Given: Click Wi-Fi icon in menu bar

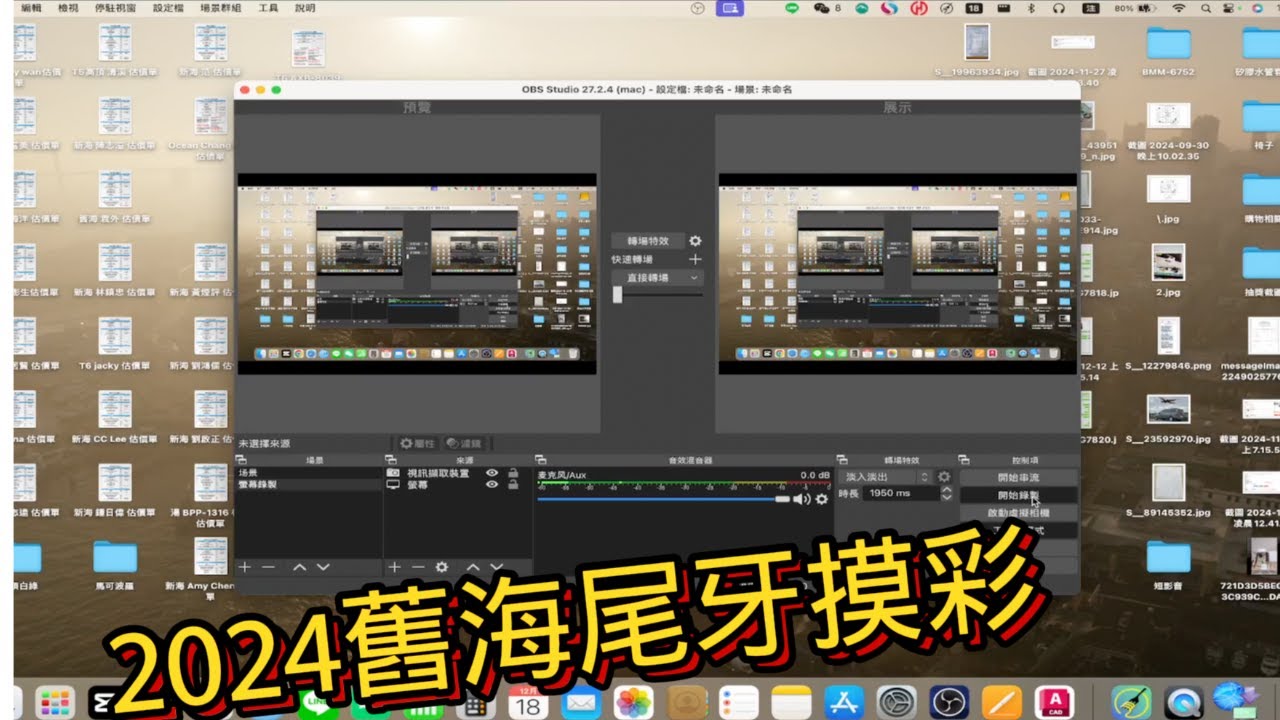Looking at the screenshot, I should [1178, 8].
